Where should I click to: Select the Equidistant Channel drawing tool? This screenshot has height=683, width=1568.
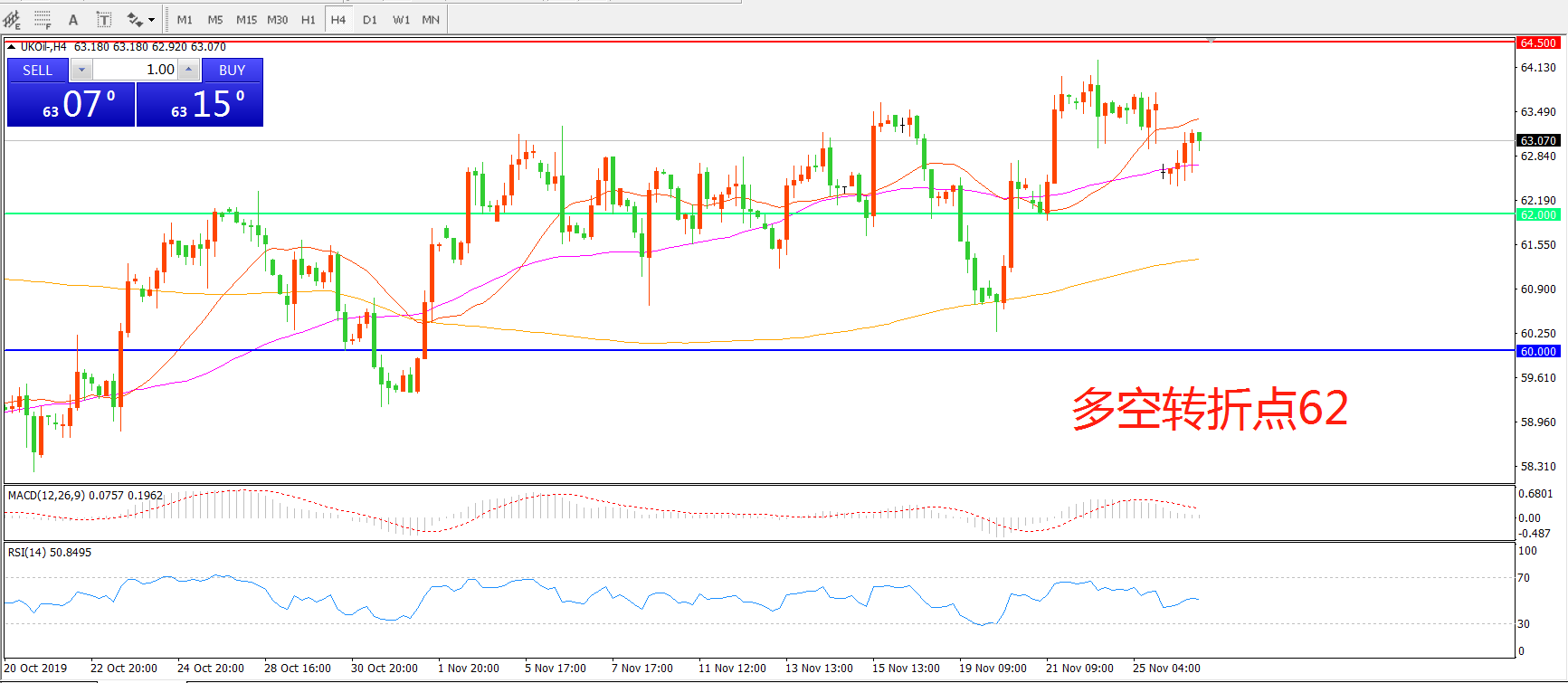[12, 19]
